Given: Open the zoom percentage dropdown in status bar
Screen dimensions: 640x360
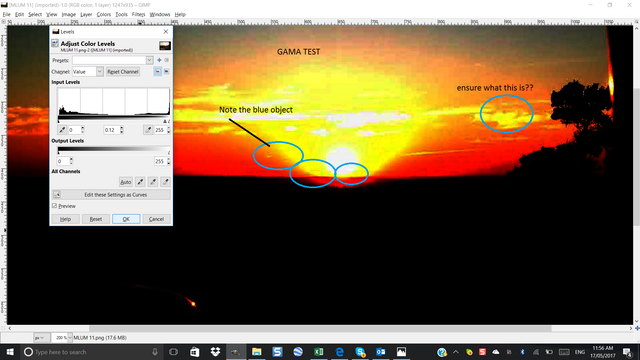Looking at the screenshot, I should click(x=70, y=338).
